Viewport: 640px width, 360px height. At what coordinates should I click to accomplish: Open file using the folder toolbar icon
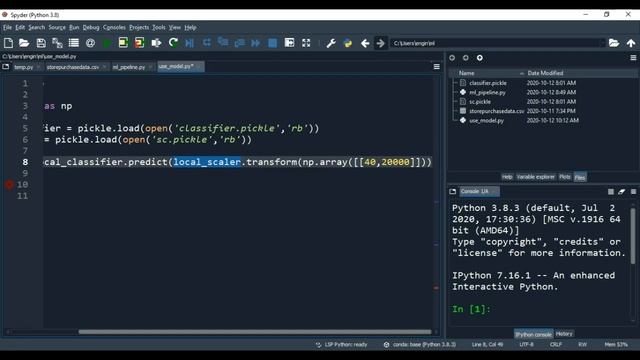(x=24, y=43)
